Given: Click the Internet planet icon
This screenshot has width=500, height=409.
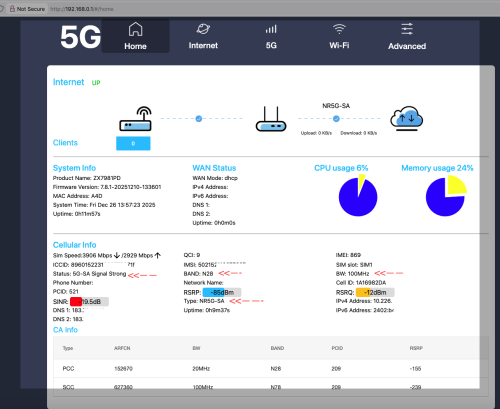Looking at the screenshot, I should click(203, 29).
